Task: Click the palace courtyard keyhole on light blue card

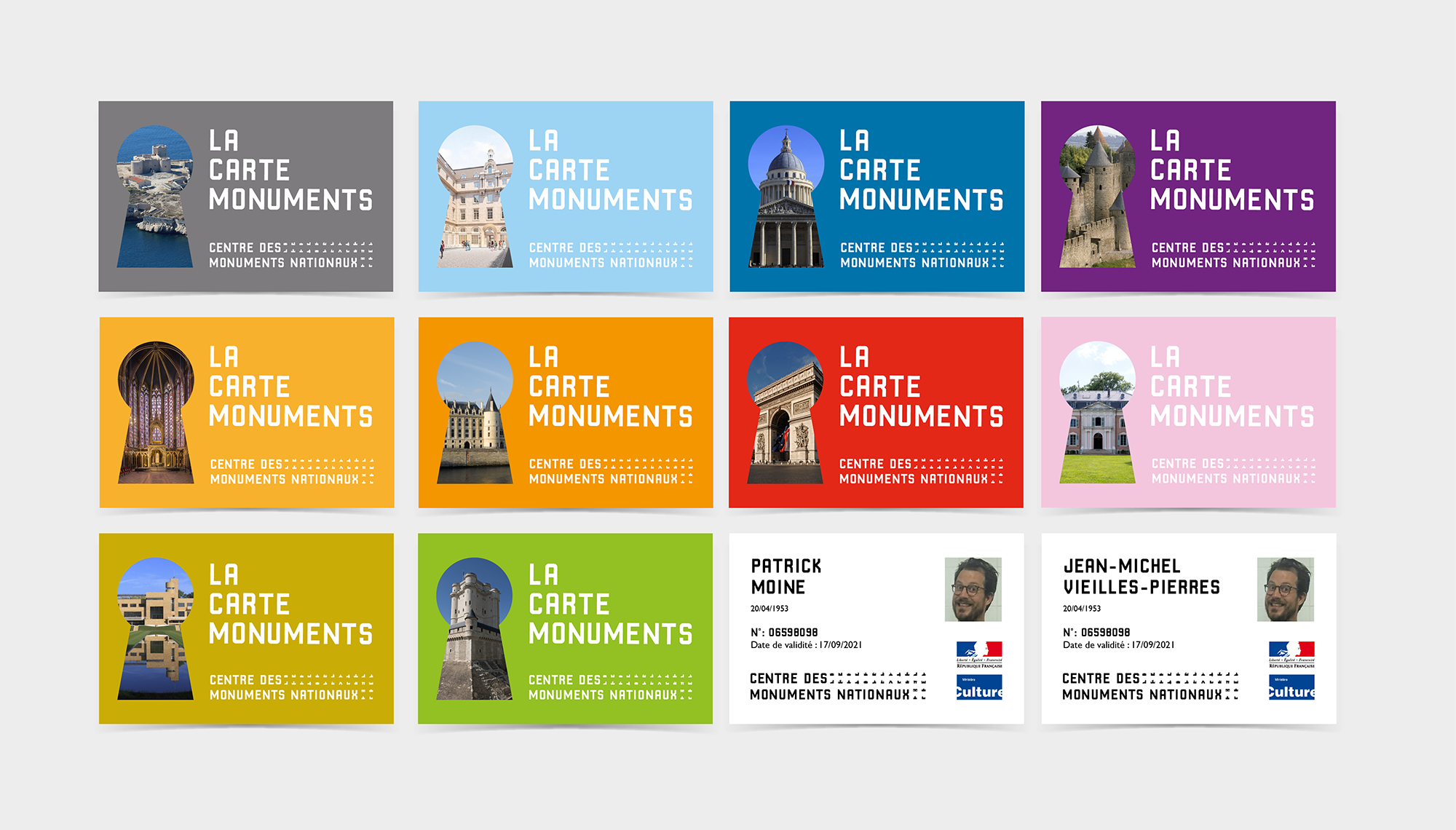Action: [475, 197]
